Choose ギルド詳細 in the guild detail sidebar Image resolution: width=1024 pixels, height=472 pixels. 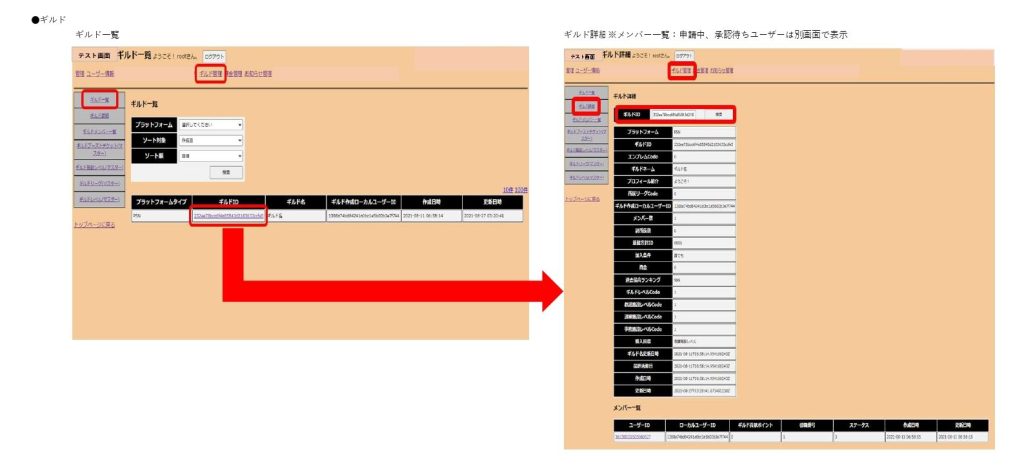pyautogui.click(x=585, y=106)
